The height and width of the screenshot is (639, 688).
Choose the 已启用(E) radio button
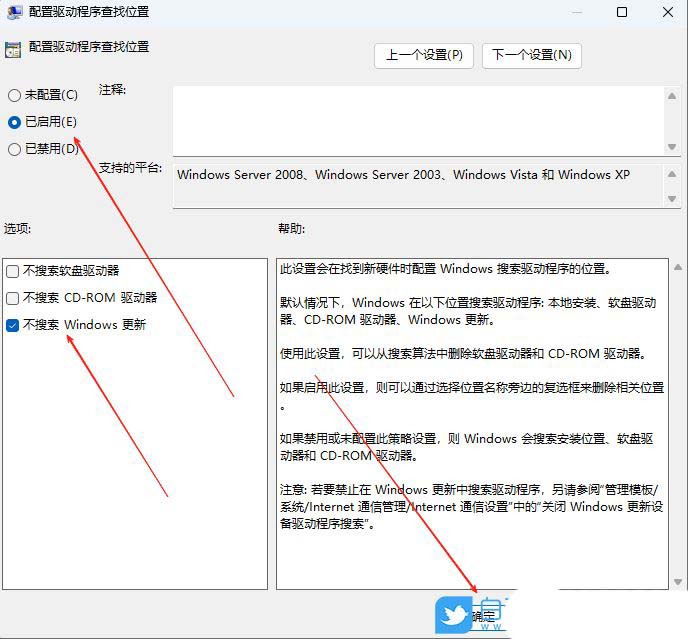(14, 122)
